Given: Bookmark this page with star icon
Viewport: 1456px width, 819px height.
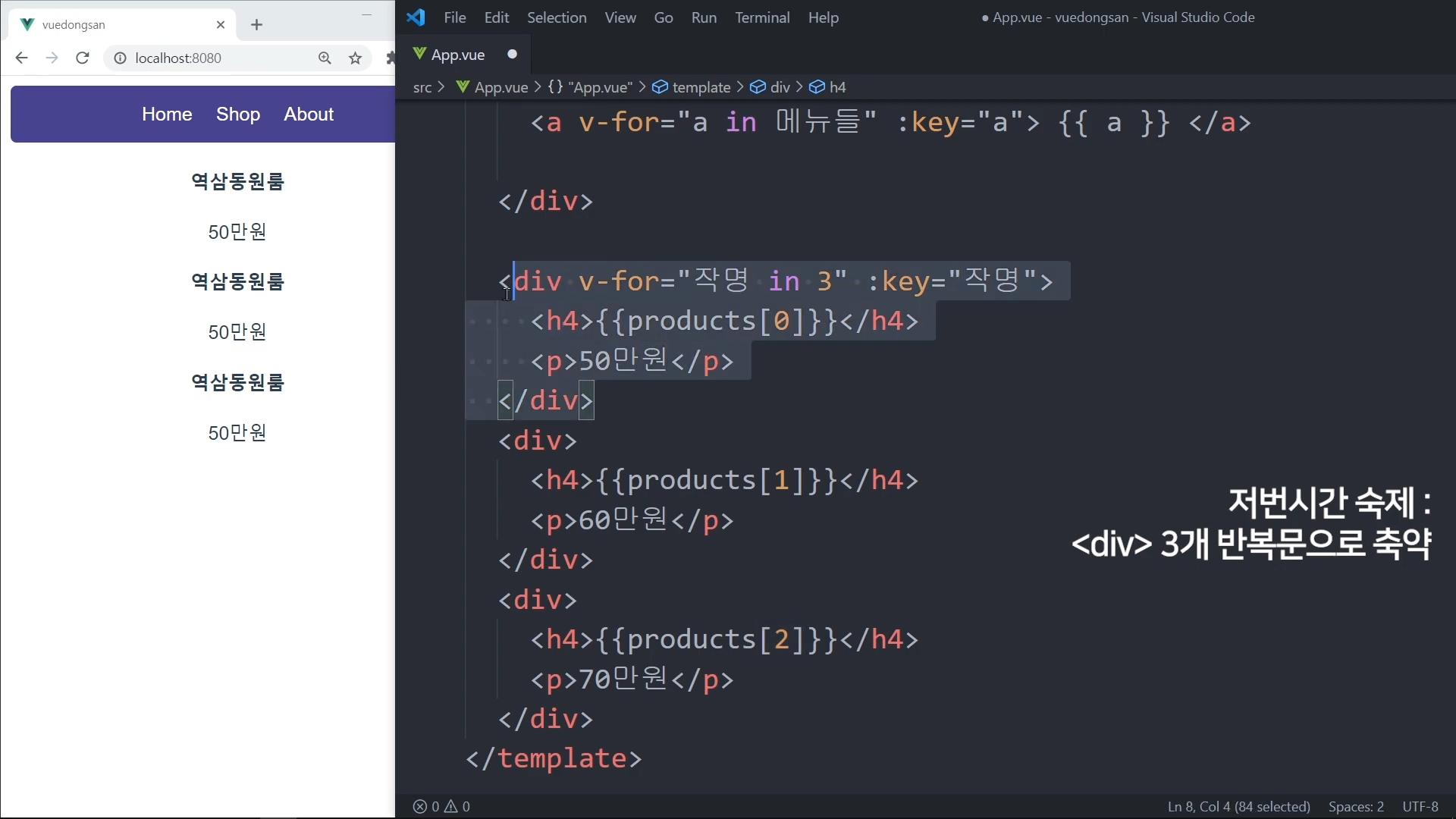Looking at the screenshot, I should (x=355, y=58).
